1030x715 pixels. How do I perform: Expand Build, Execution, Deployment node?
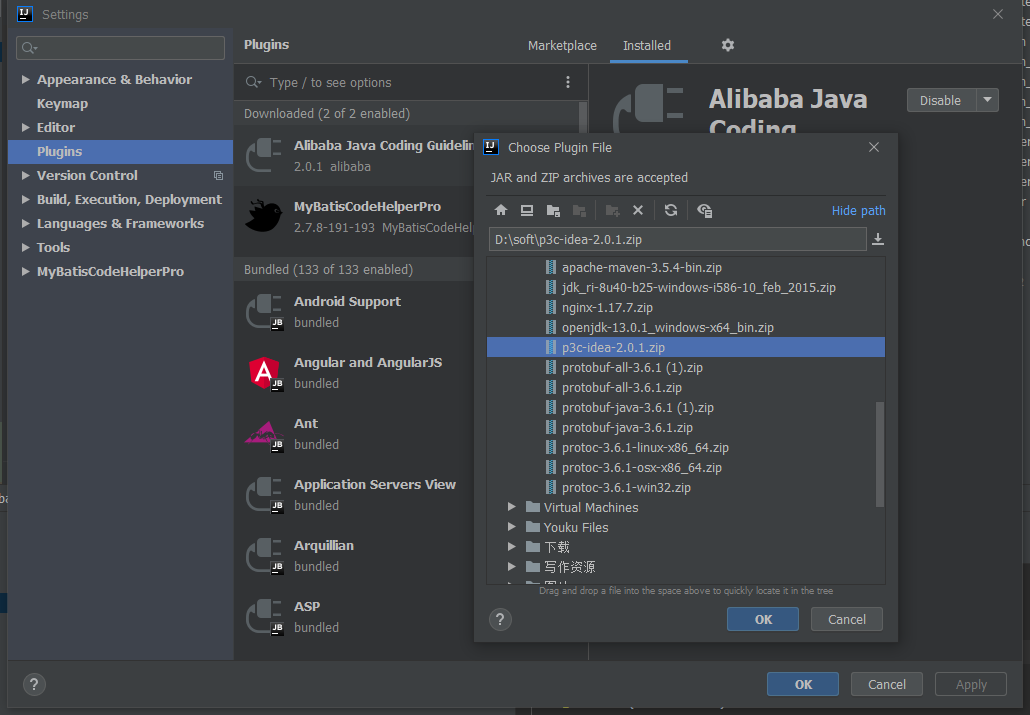[26, 199]
